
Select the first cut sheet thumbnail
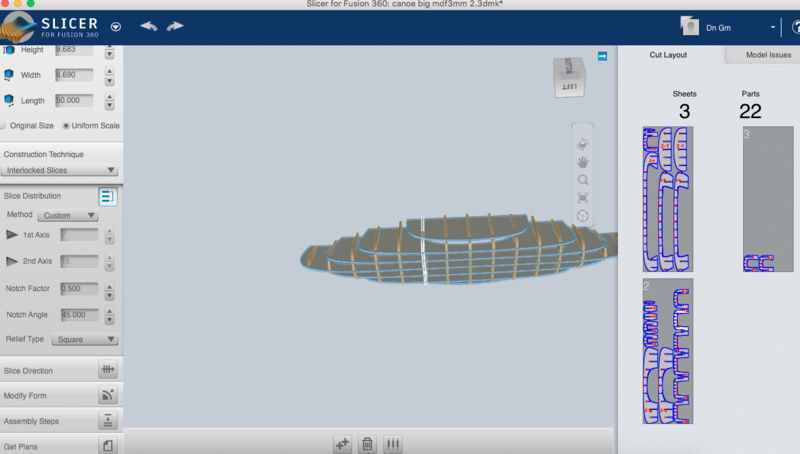coord(668,199)
